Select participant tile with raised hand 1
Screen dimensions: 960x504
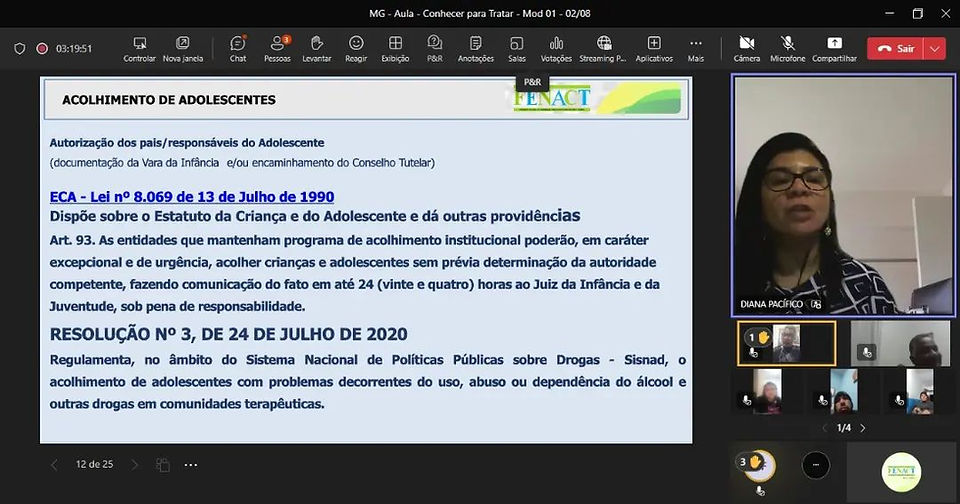(787, 344)
